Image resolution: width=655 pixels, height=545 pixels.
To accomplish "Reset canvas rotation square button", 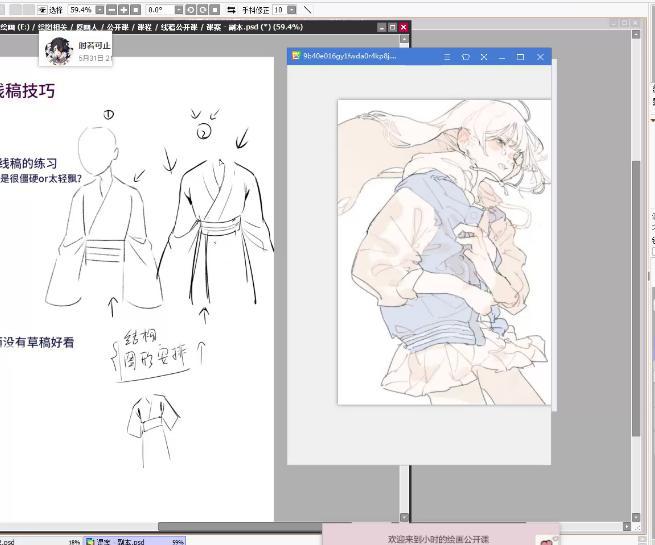I will 214,10.
